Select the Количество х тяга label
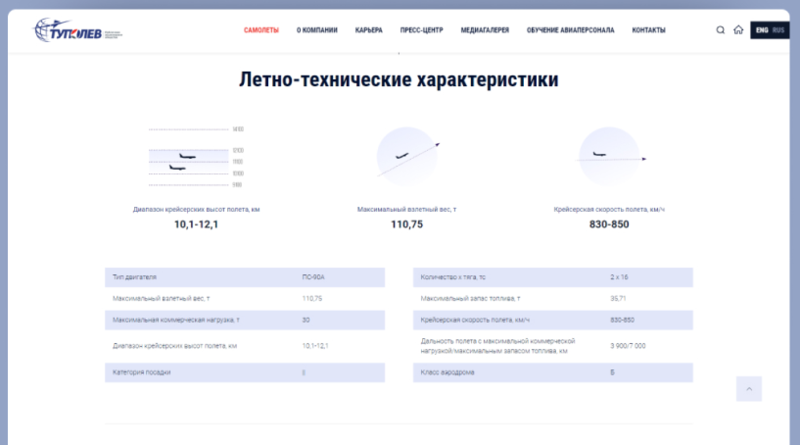The width and height of the screenshot is (800, 445). (453, 277)
